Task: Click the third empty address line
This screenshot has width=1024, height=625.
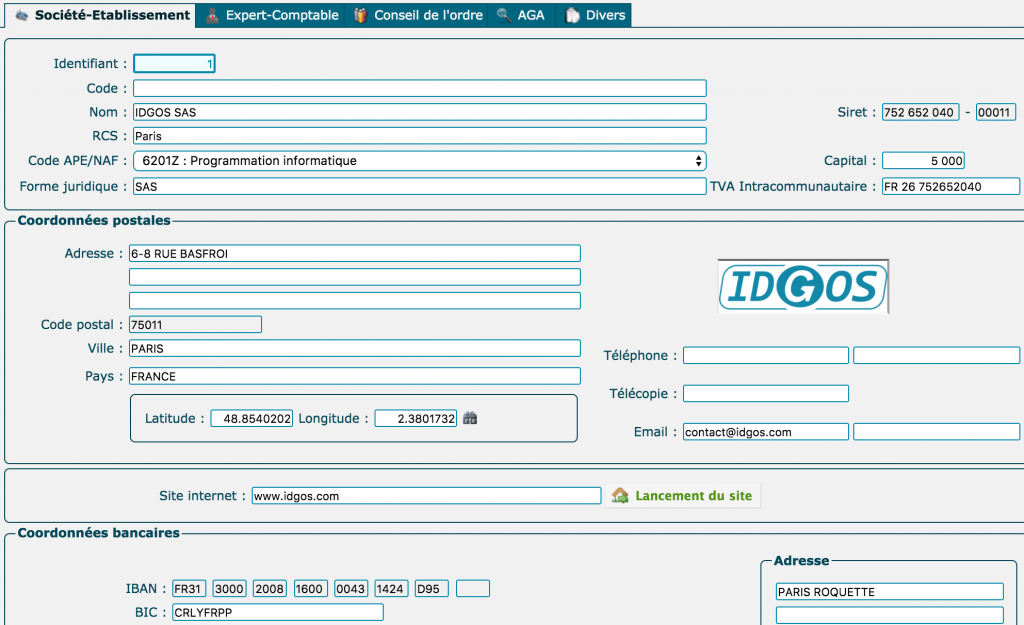Action: point(355,300)
